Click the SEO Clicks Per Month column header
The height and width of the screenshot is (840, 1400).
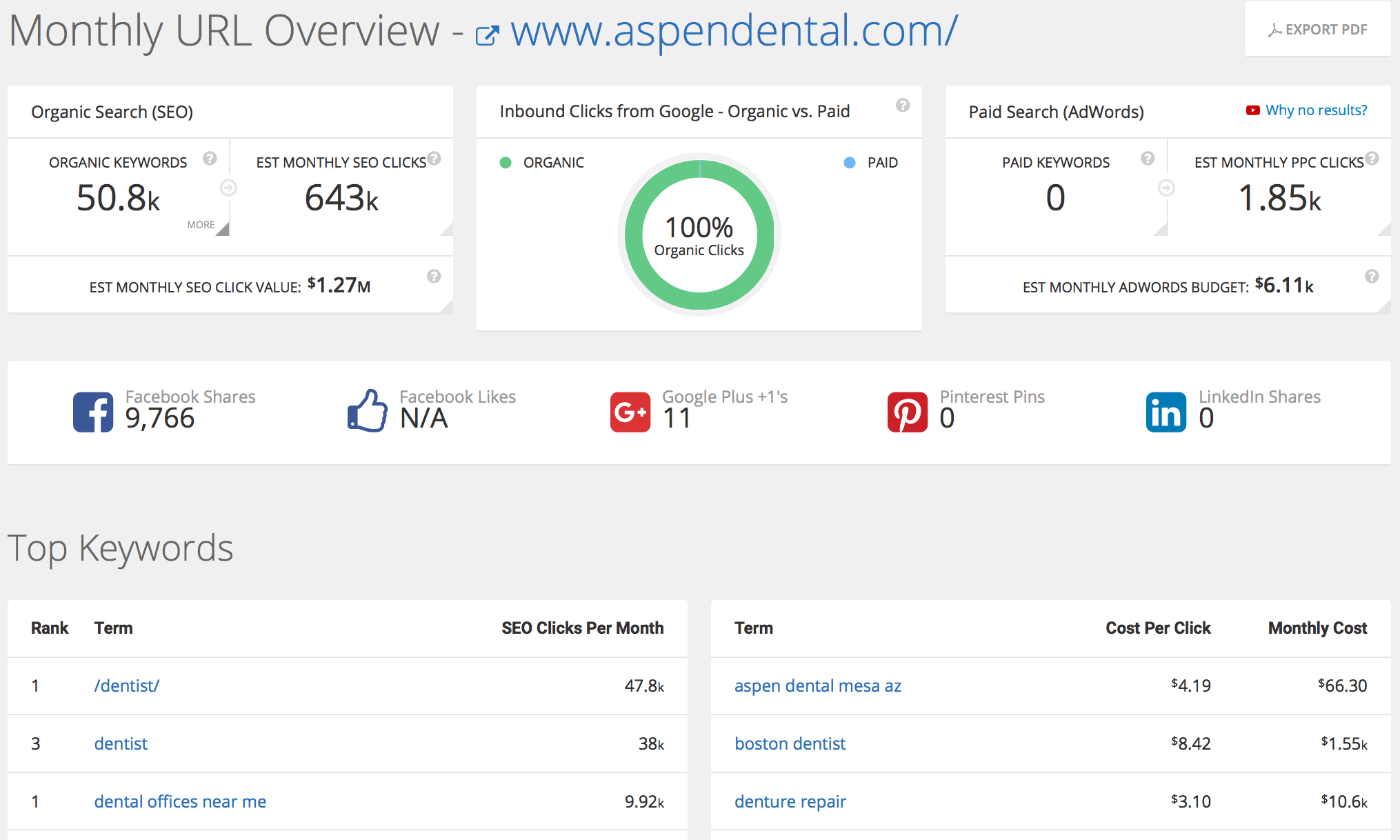click(x=583, y=628)
